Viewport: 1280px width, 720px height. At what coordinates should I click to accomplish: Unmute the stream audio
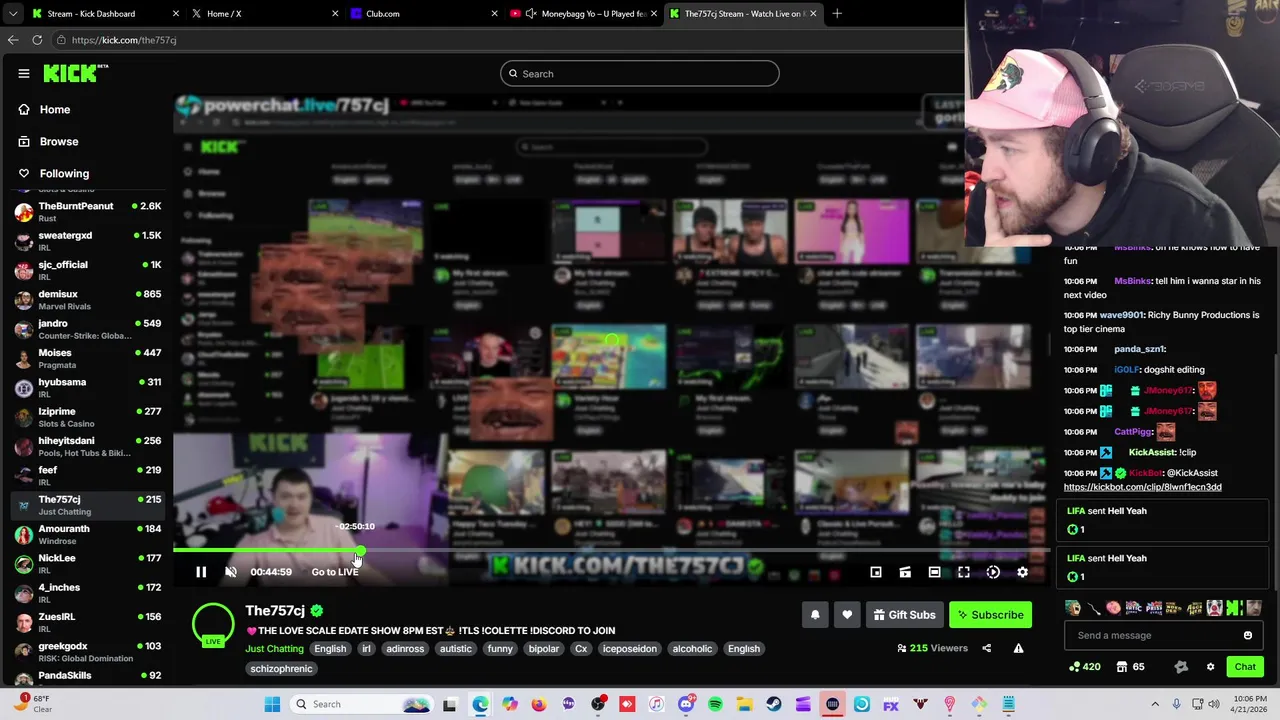[x=231, y=572]
